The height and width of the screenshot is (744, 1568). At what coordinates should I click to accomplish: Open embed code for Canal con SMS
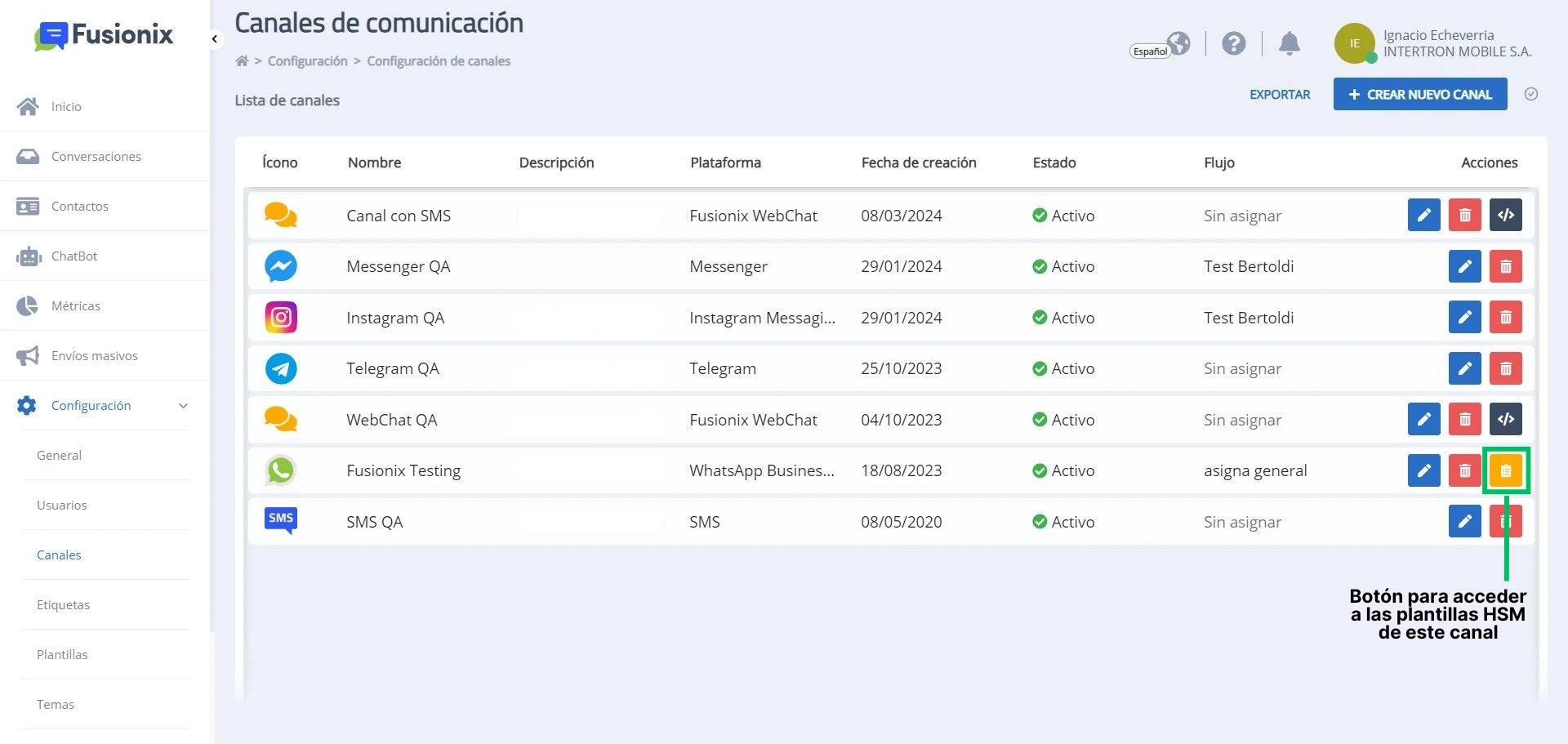coord(1505,216)
